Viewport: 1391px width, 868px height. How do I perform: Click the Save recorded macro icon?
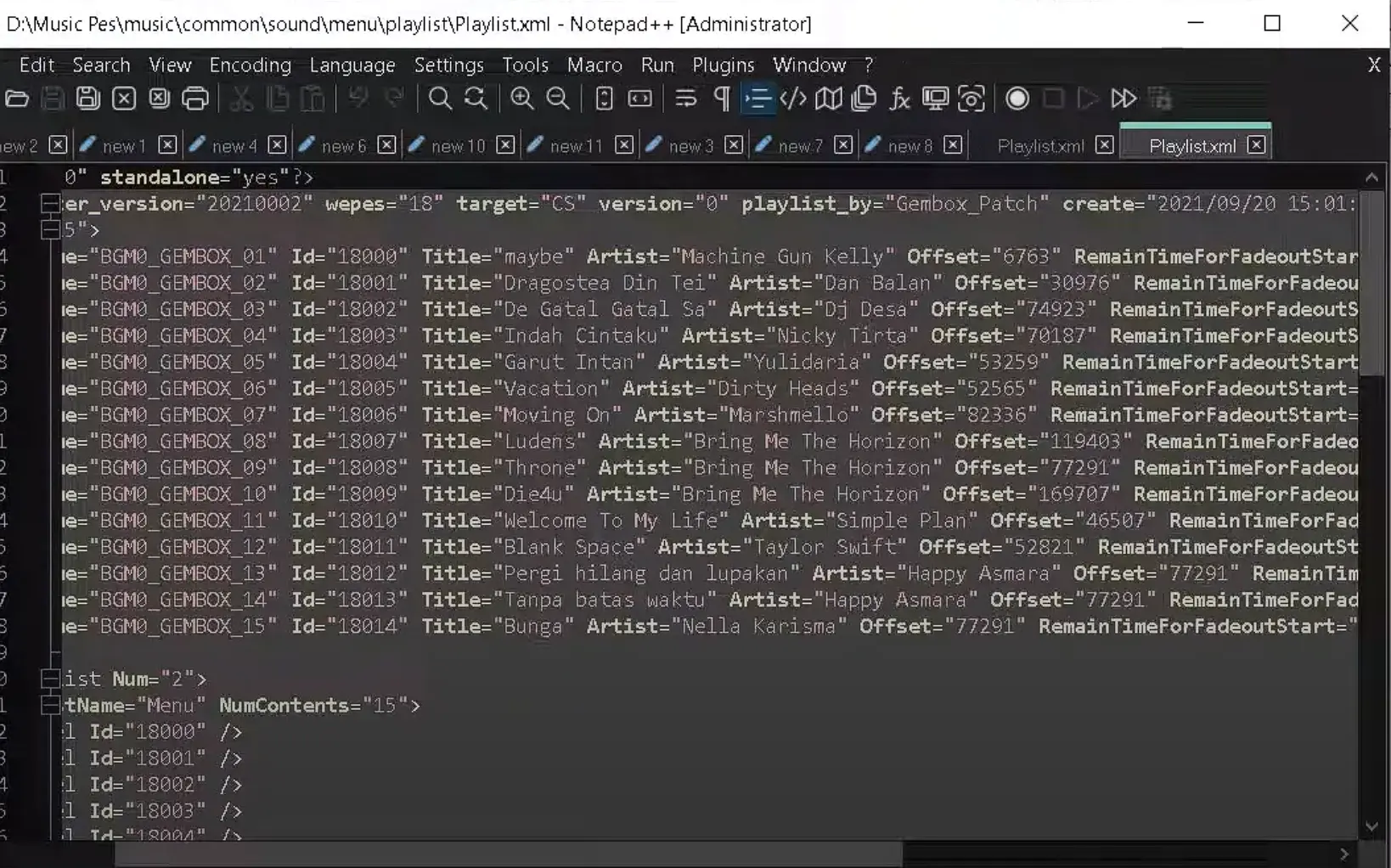point(1160,99)
